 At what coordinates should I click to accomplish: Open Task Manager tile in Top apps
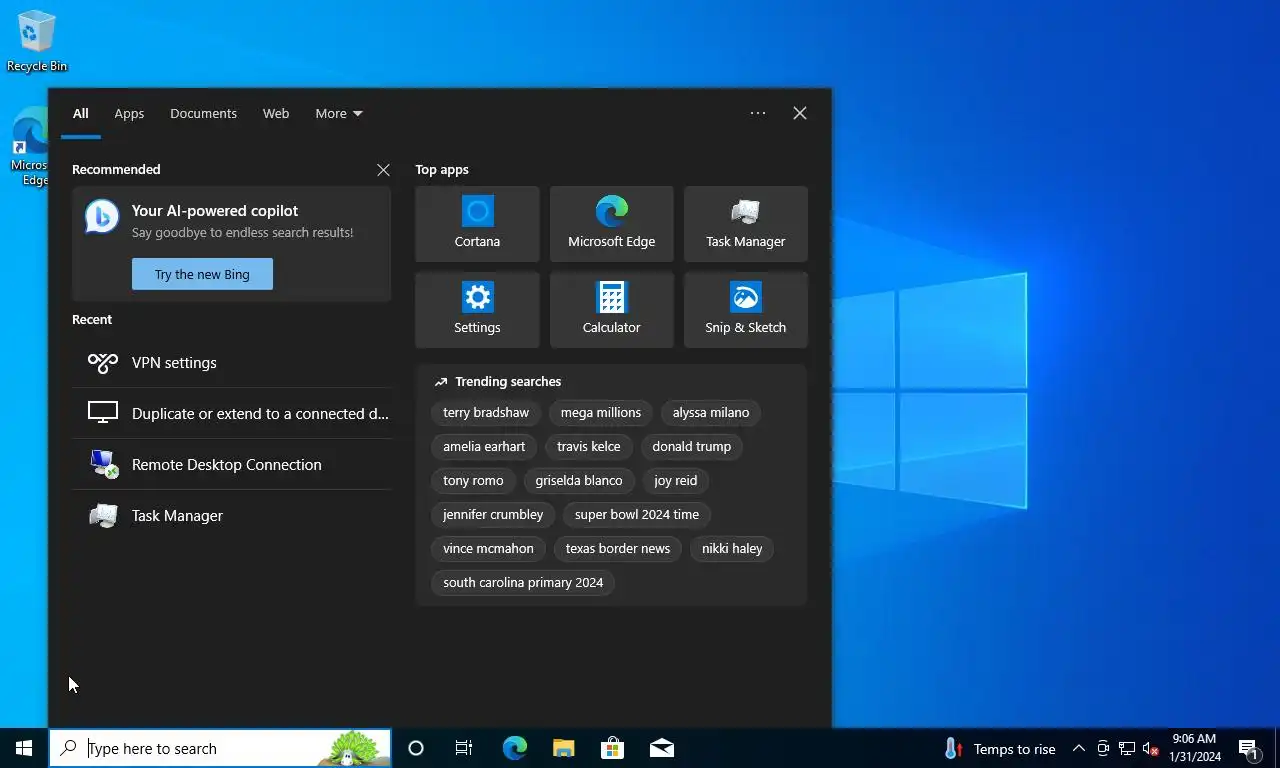(x=745, y=224)
